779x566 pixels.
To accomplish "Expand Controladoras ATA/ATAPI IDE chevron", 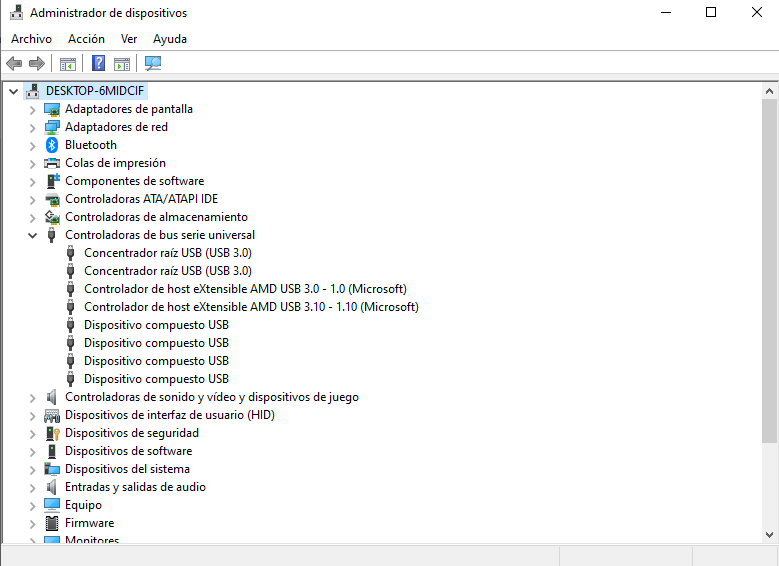I will pyautogui.click(x=32, y=200).
